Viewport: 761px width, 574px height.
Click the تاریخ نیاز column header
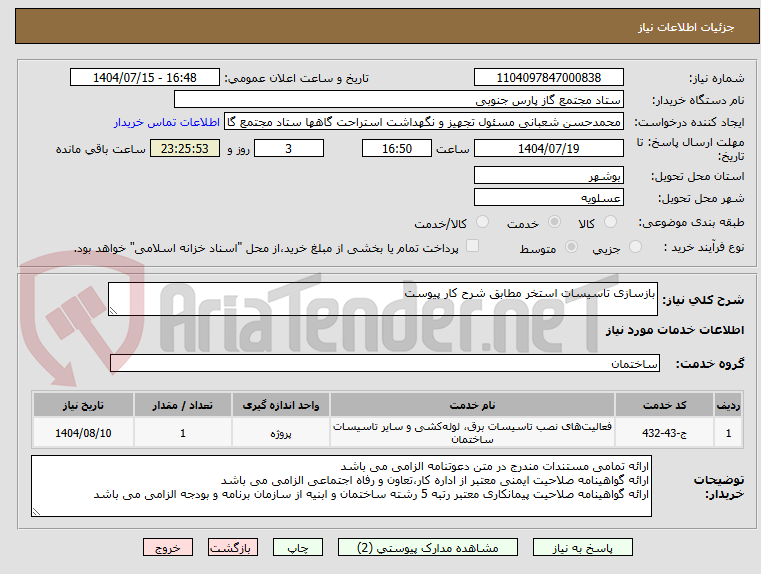[x=83, y=405]
